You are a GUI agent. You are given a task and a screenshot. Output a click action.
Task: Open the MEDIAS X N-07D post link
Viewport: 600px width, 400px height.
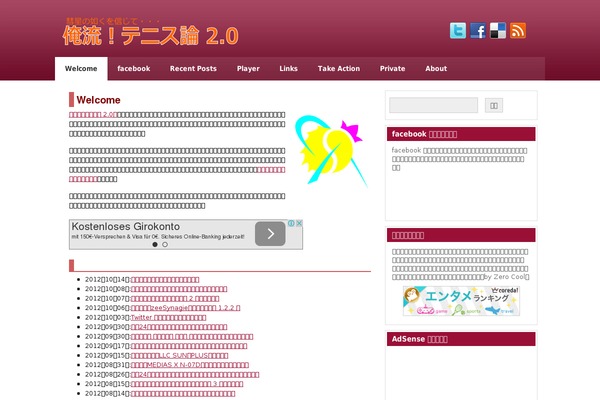tap(190, 365)
